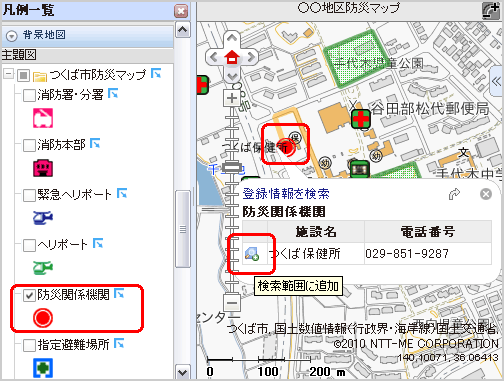The height and width of the screenshot is (381, 504).
Task: Collapse the right side panel with chevrons
Action: tap(497, 81)
